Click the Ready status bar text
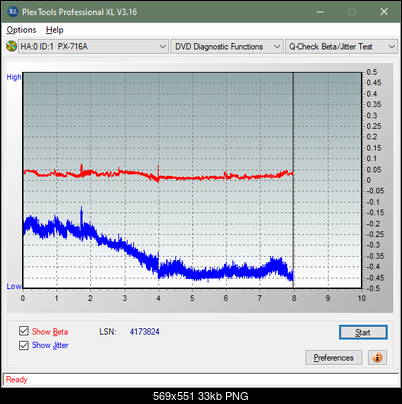 (x=17, y=380)
